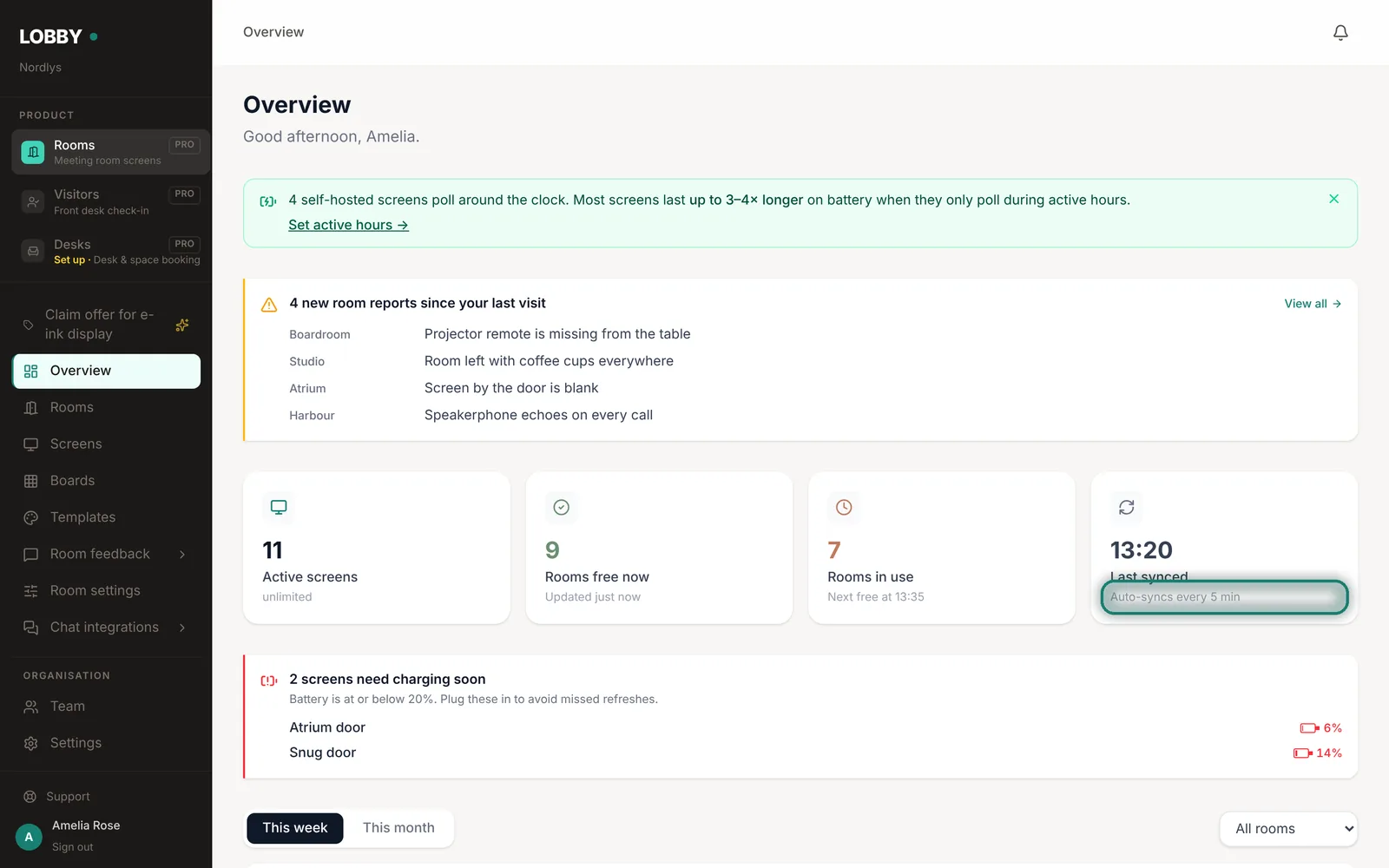Switch to the This month tab
This screenshot has height=868, width=1389.
pyautogui.click(x=398, y=828)
